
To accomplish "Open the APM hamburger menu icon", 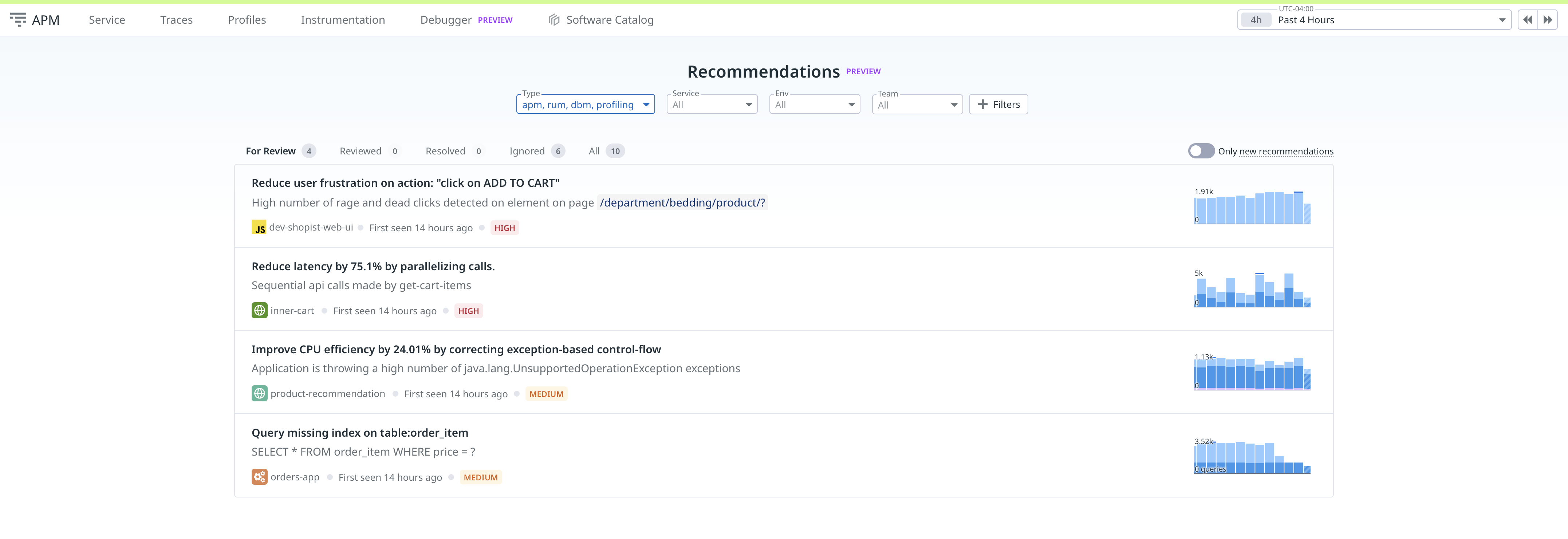I will tap(18, 20).
